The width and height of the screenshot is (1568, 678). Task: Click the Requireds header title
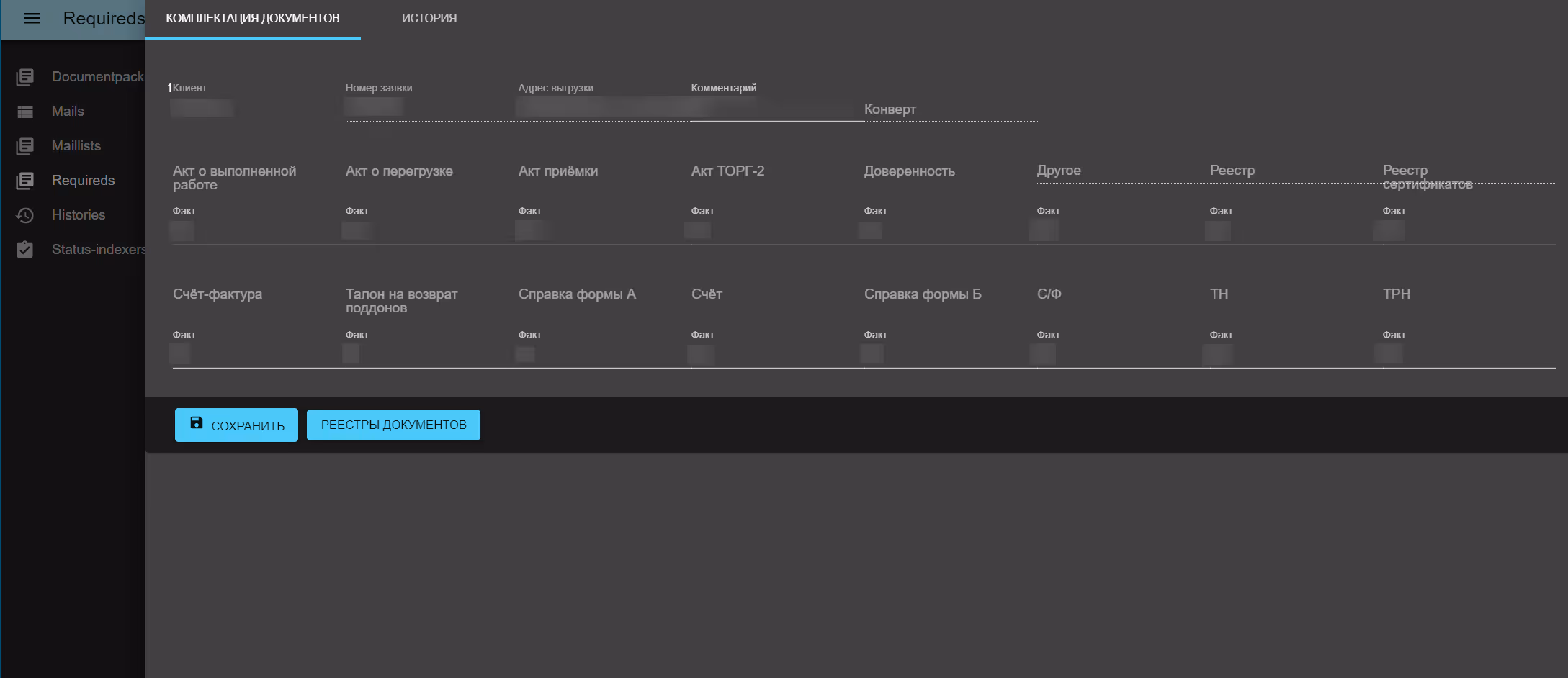pyautogui.click(x=104, y=18)
